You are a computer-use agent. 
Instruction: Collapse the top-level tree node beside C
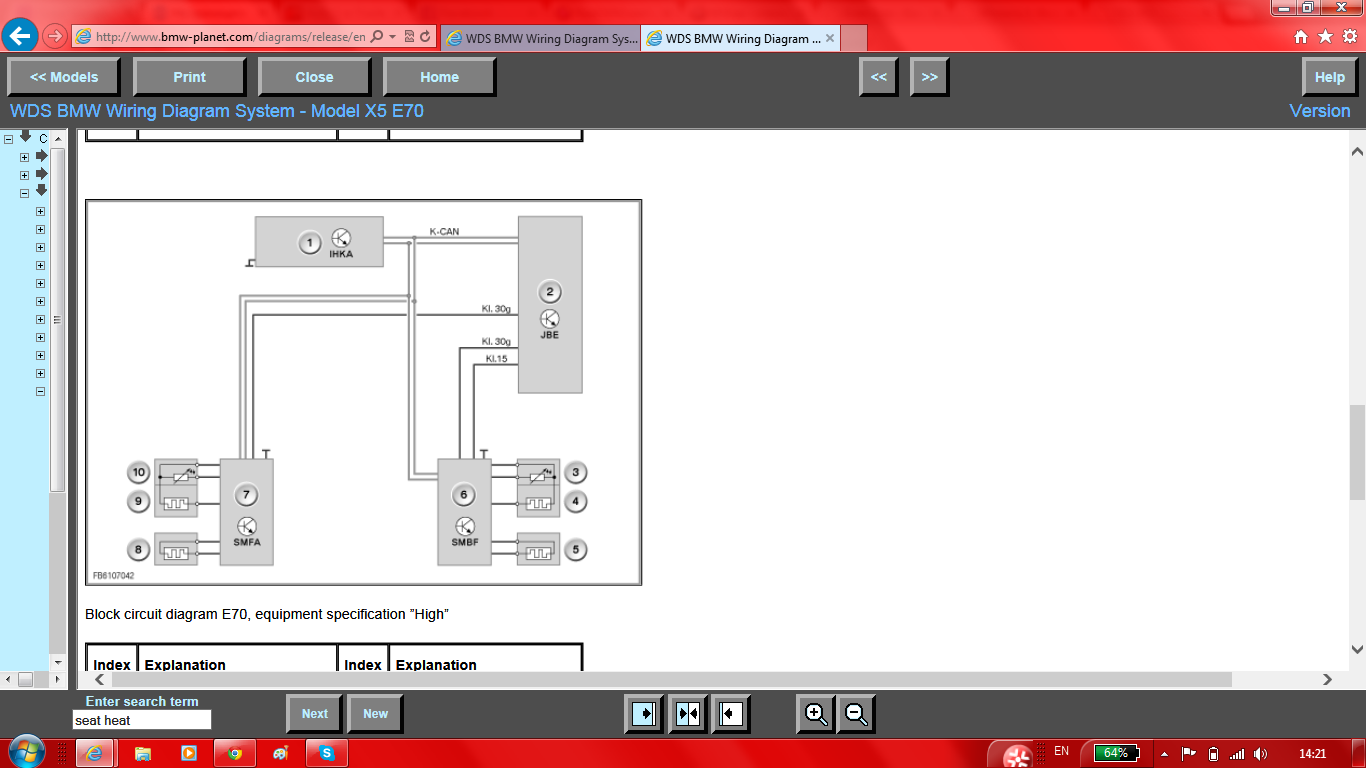pyautogui.click(x=9, y=139)
